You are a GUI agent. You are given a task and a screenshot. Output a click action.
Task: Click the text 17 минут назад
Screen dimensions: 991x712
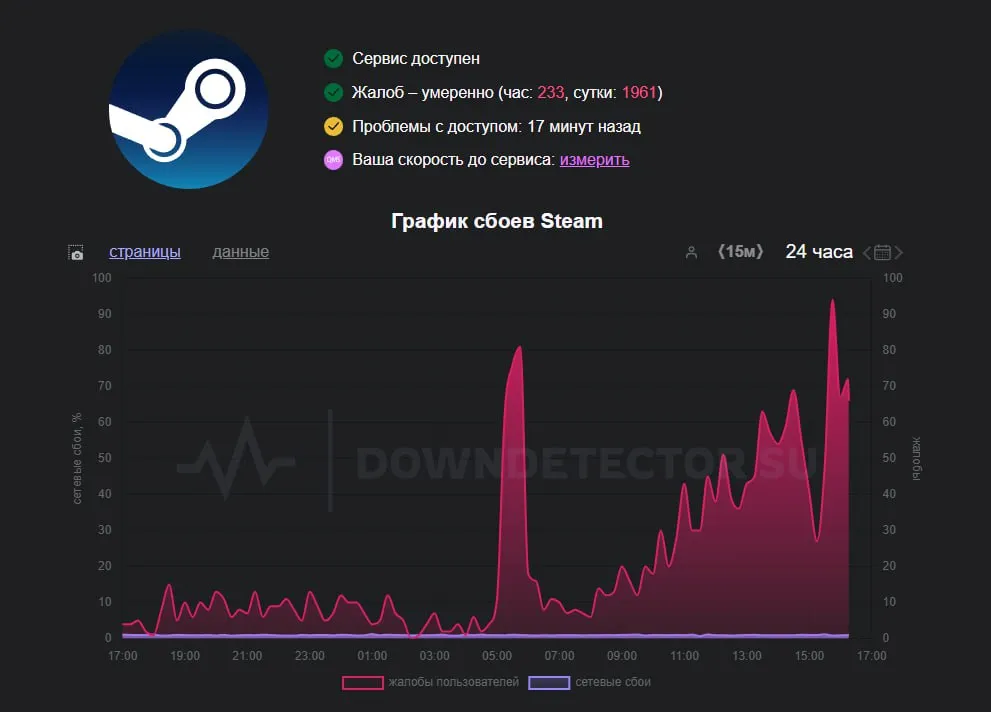584,126
